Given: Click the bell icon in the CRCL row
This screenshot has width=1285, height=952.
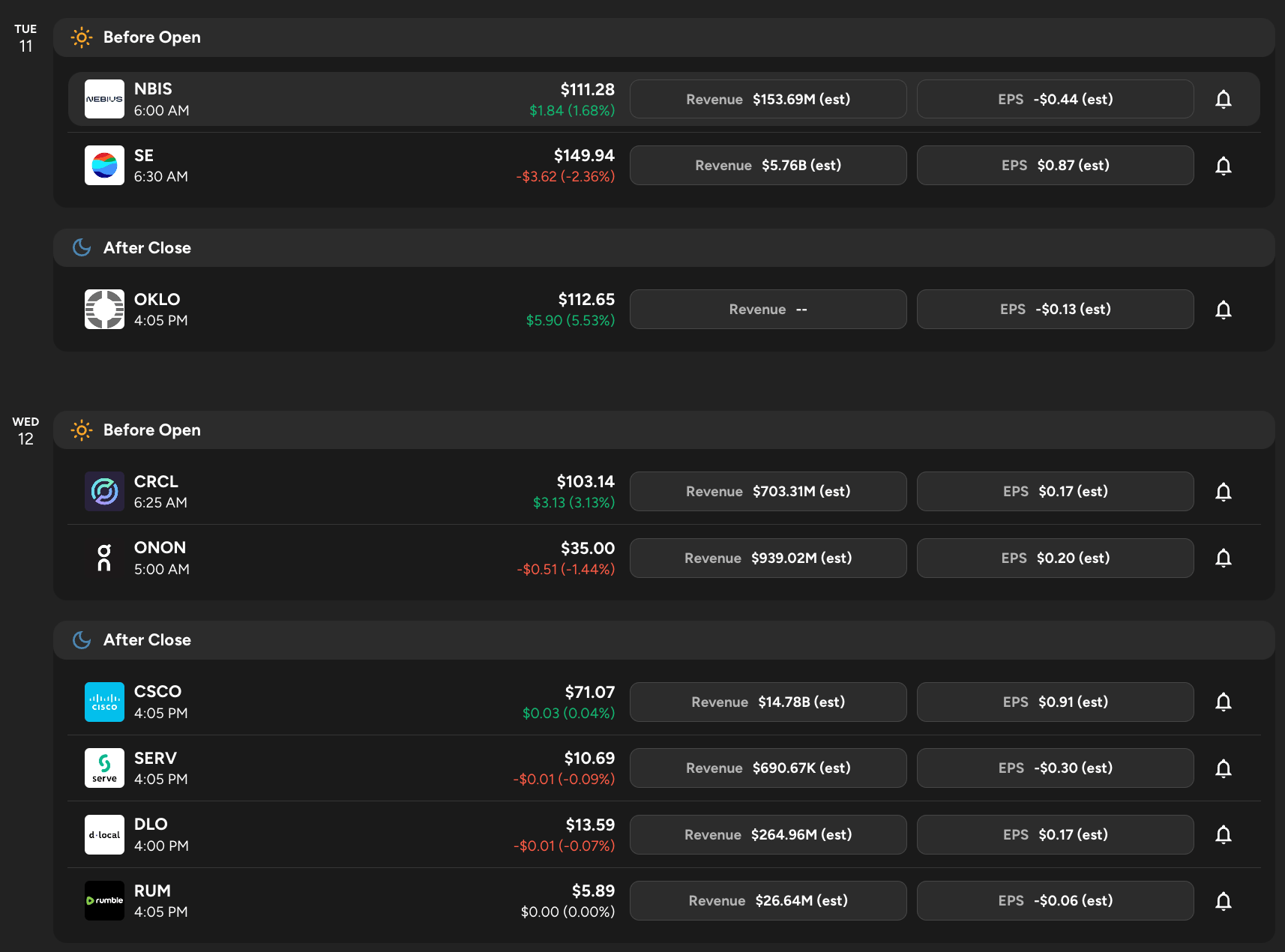Looking at the screenshot, I should pos(1223,492).
